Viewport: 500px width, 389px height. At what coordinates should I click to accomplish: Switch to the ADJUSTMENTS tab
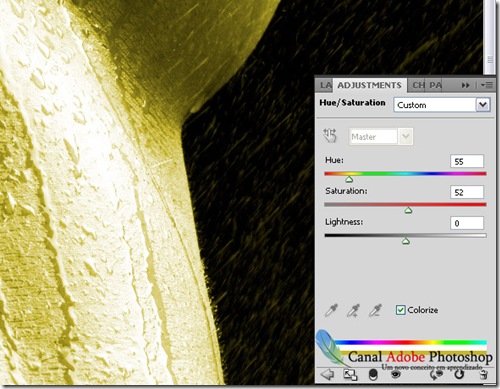pyautogui.click(x=369, y=85)
